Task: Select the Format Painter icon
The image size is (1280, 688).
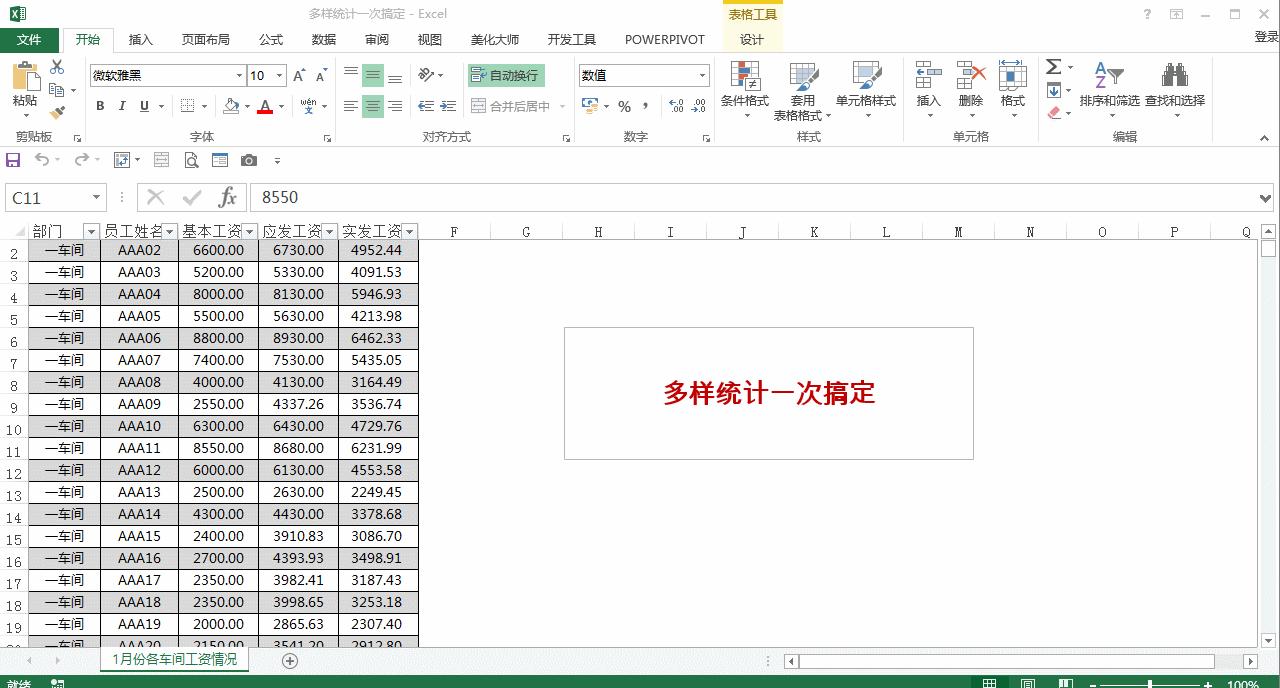Action: pyautogui.click(x=57, y=110)
